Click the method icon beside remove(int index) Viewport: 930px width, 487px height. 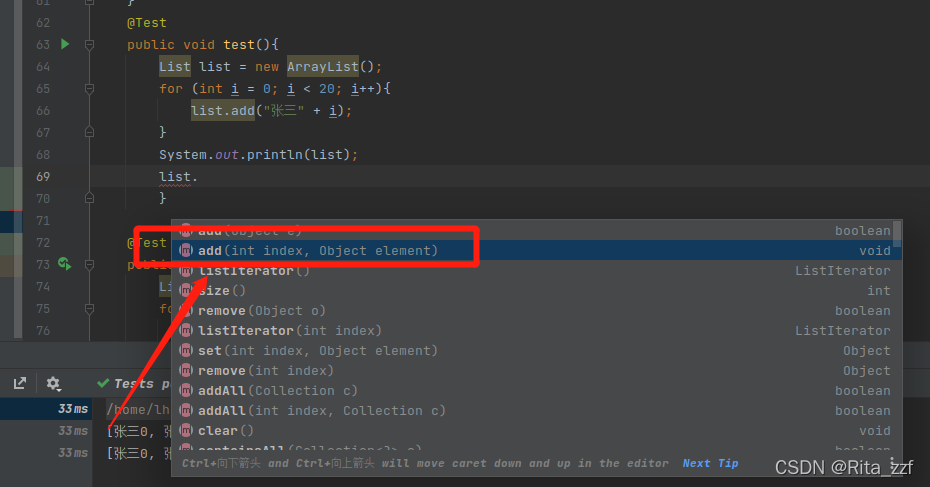[x=186, y=371]
